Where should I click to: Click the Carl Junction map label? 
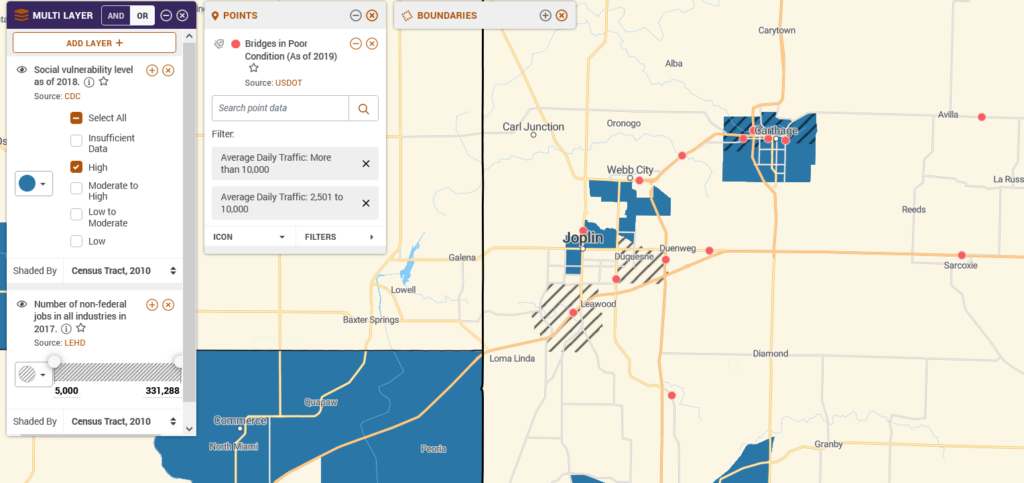point(533,127)
